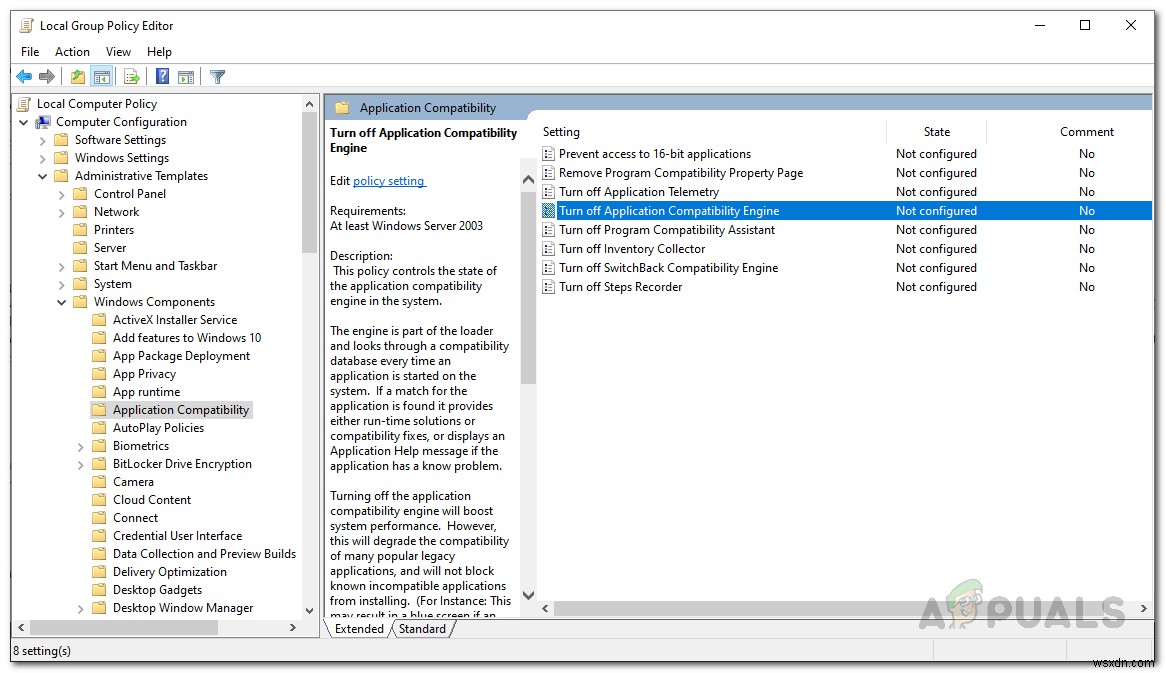Collapse the Windows Components node
The image size is (1166, 673).
pos(61,301)
